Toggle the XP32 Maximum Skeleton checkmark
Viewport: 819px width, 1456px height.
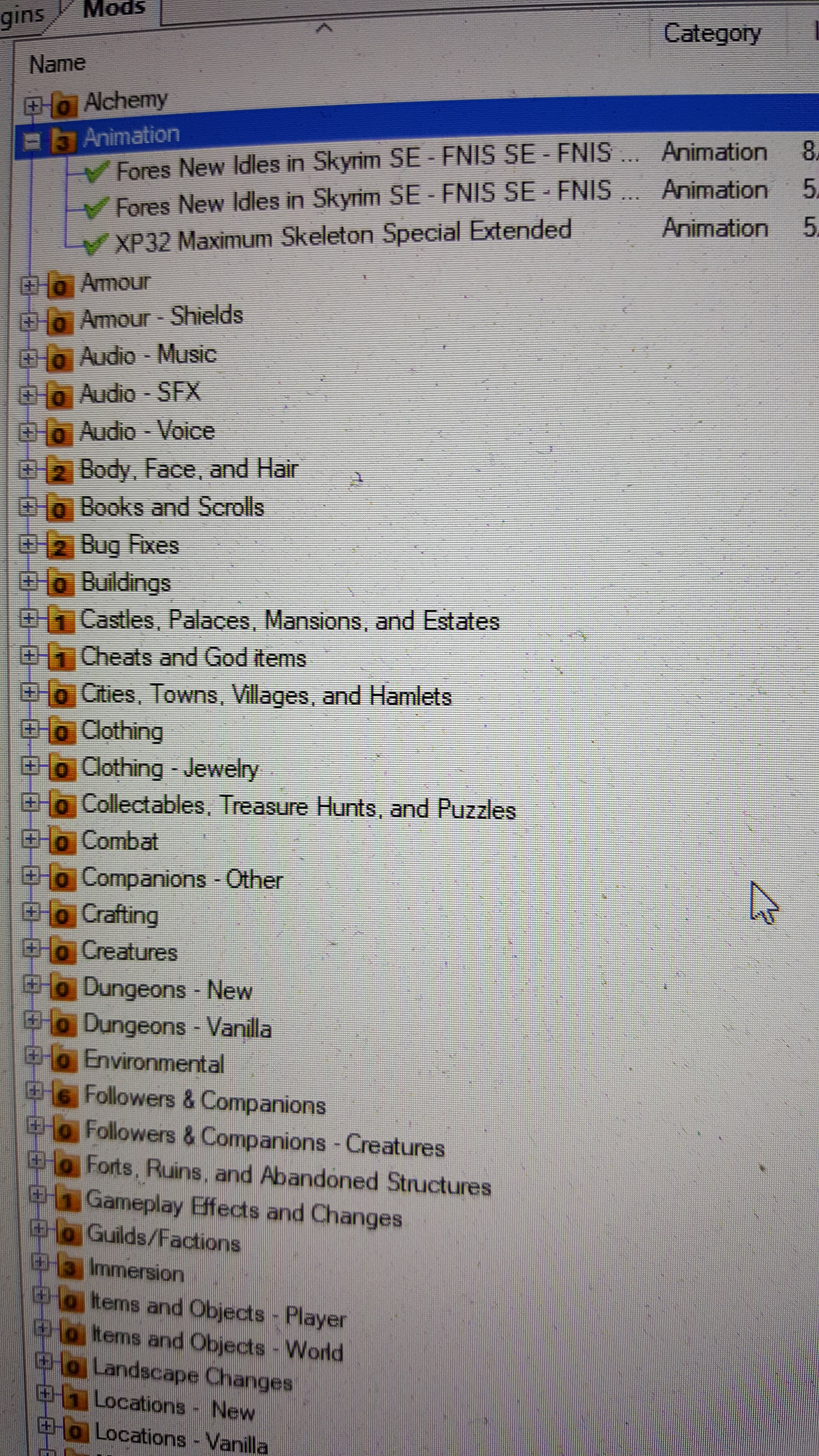coord(95,244)
